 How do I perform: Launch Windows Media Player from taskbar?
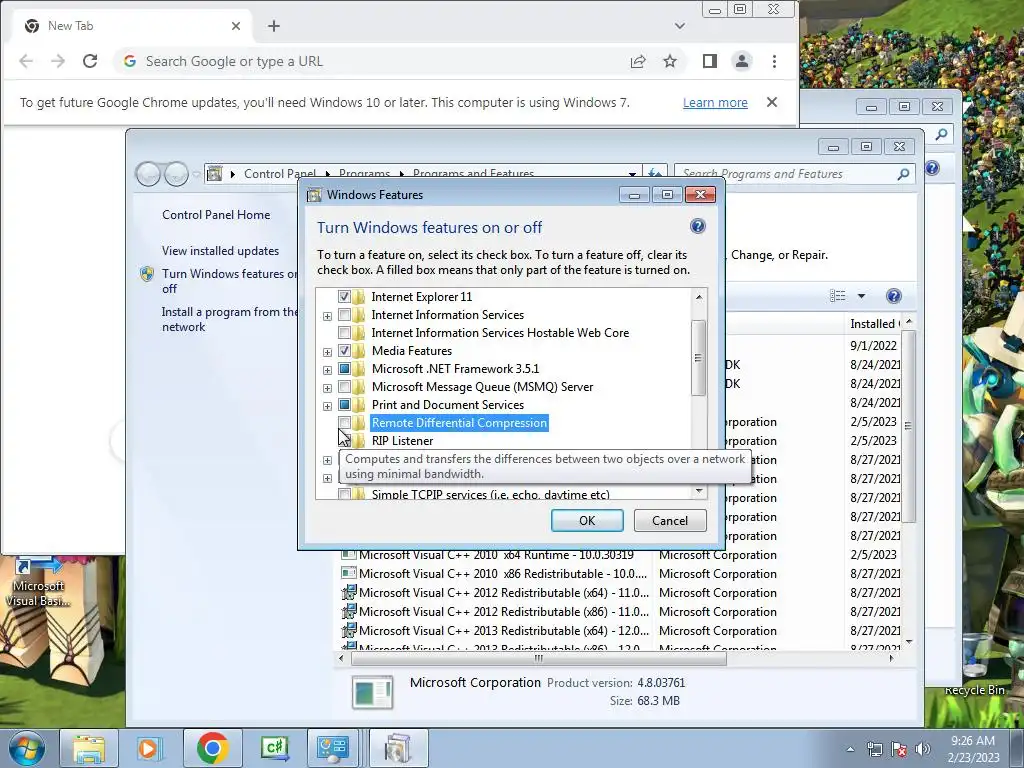coord(149,748)
